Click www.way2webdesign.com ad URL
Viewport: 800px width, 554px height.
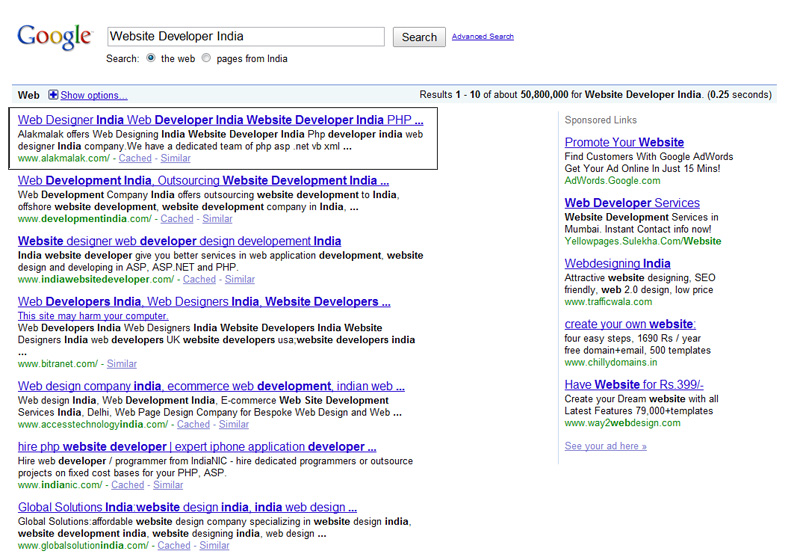click(622, 423)
